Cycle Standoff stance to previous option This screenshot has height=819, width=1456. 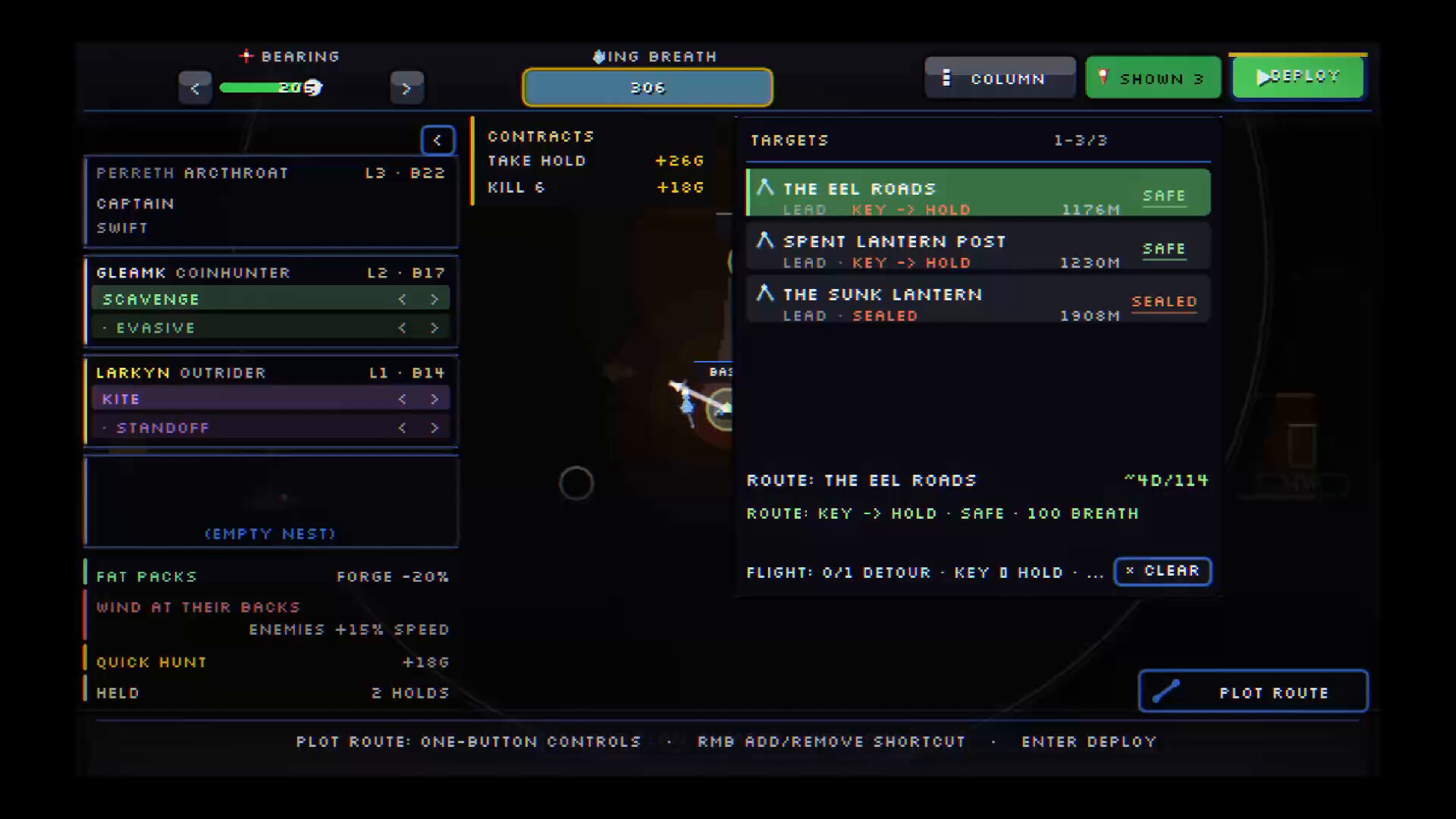[x=403, y=428]
